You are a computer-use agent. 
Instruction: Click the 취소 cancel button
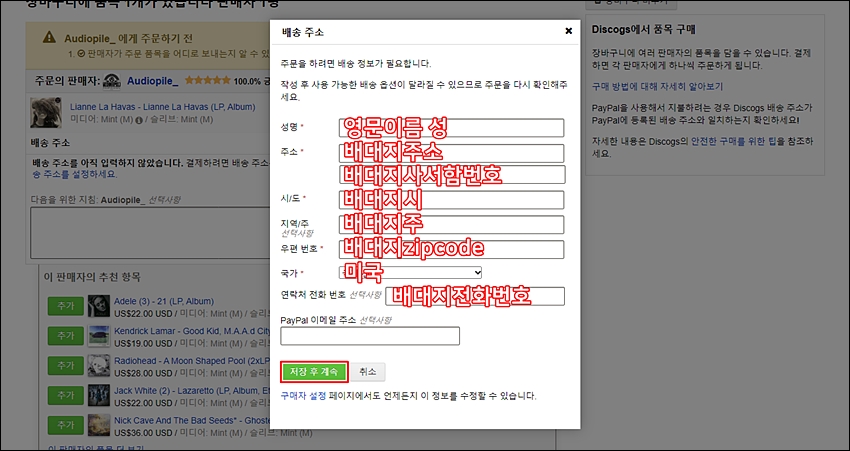coord(368,372)
